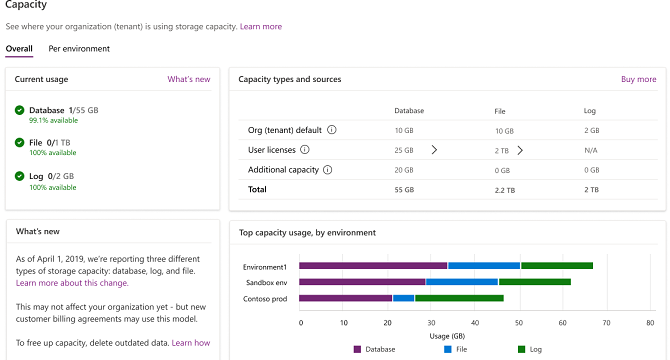
Task: Click Contoso prod green log bar segment
Action: click(459, 298)
